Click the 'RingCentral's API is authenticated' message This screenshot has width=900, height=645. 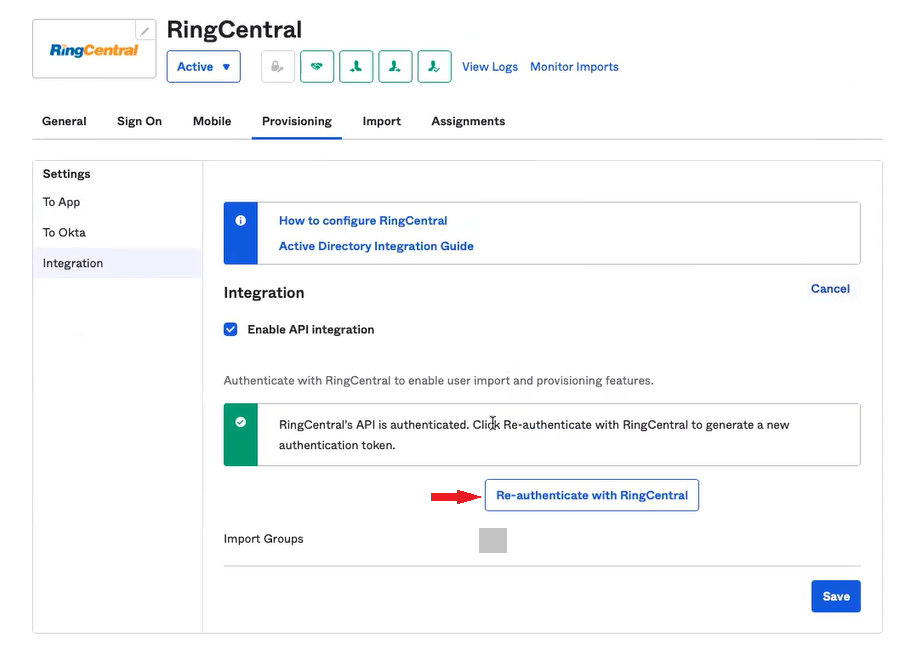(534, 435)
